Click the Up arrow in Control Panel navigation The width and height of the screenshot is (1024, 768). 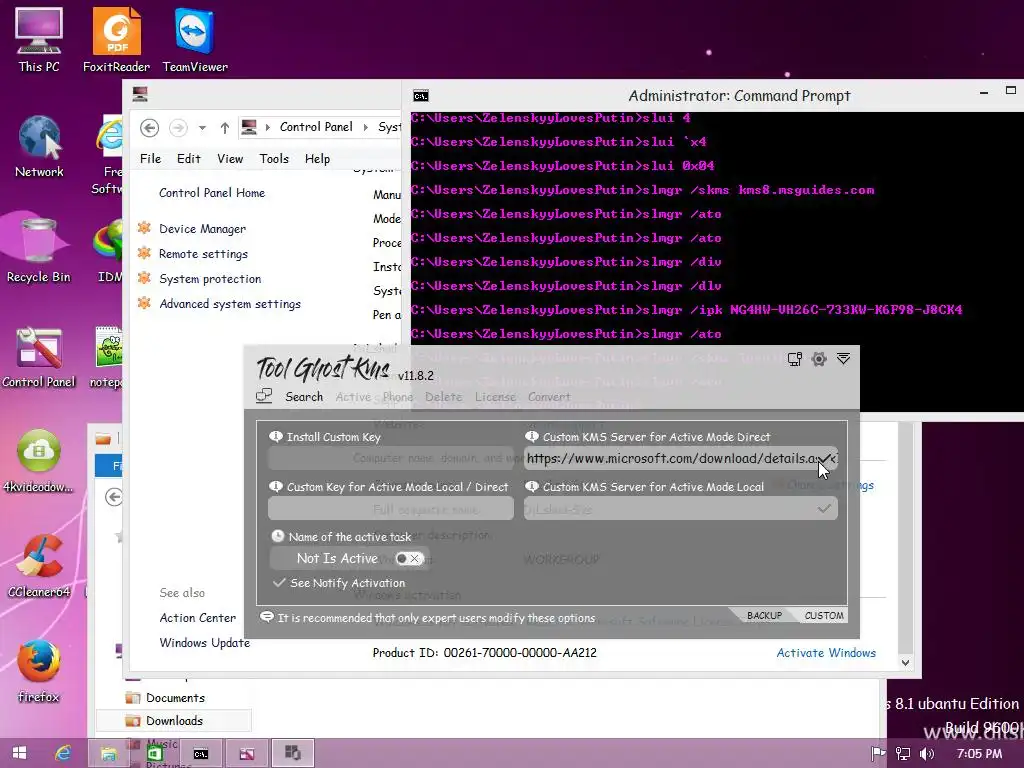pos(225,127)
